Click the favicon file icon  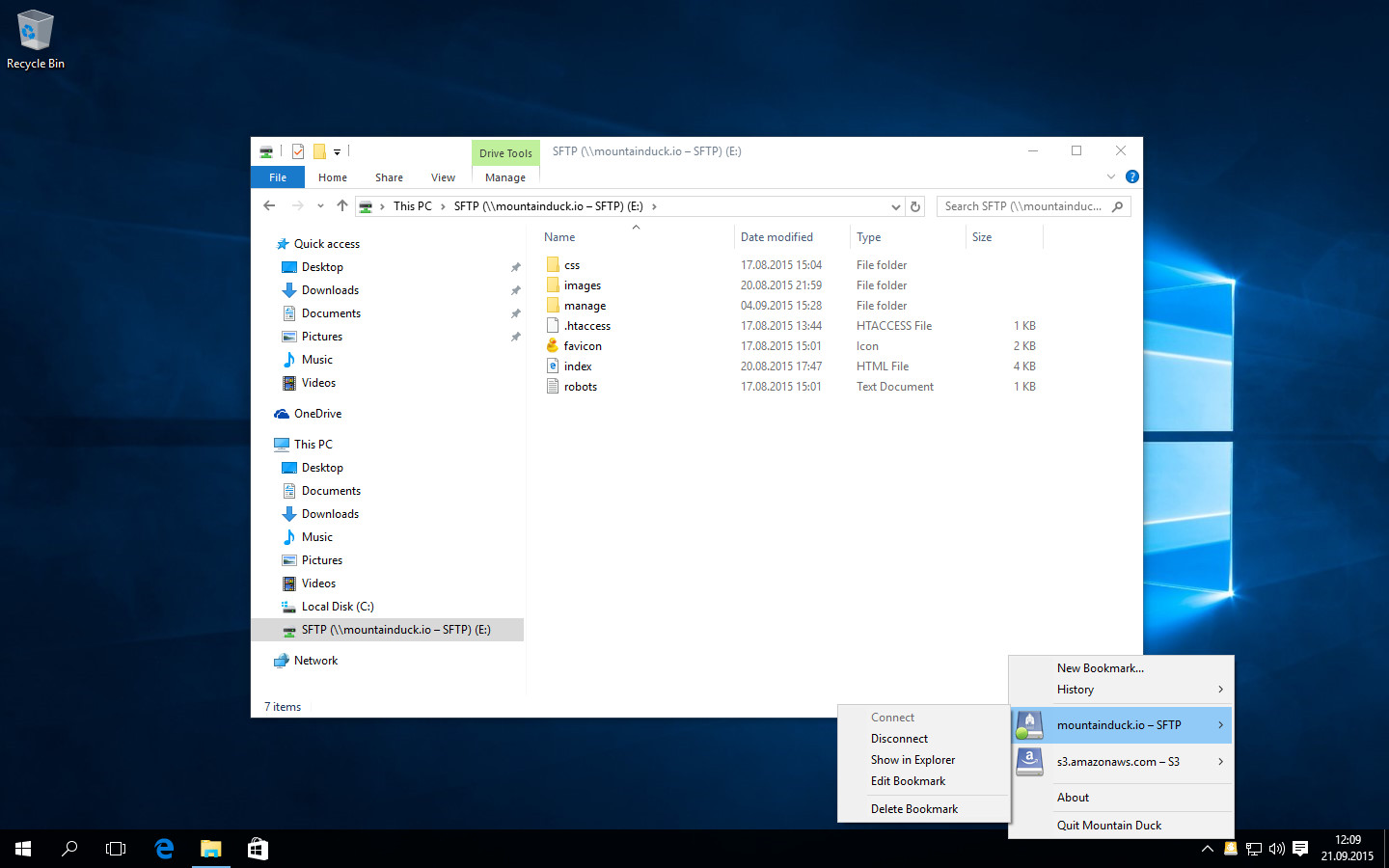(x=553, y=345)
